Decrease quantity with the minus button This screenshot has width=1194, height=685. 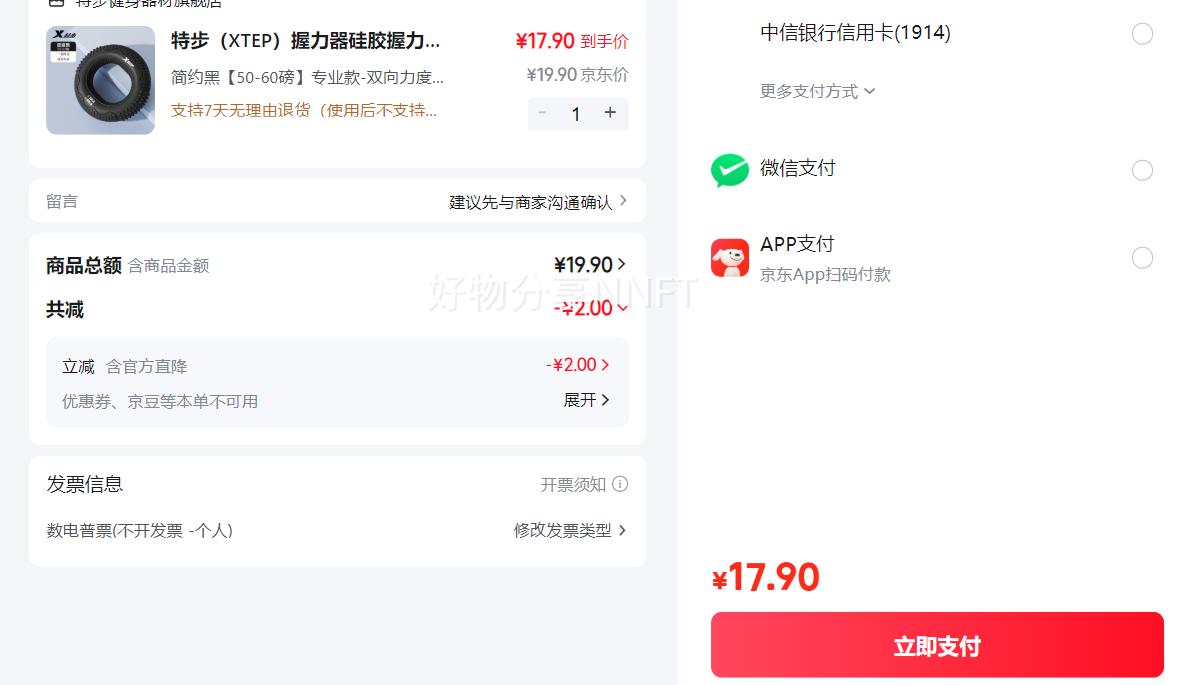(542, 113)
